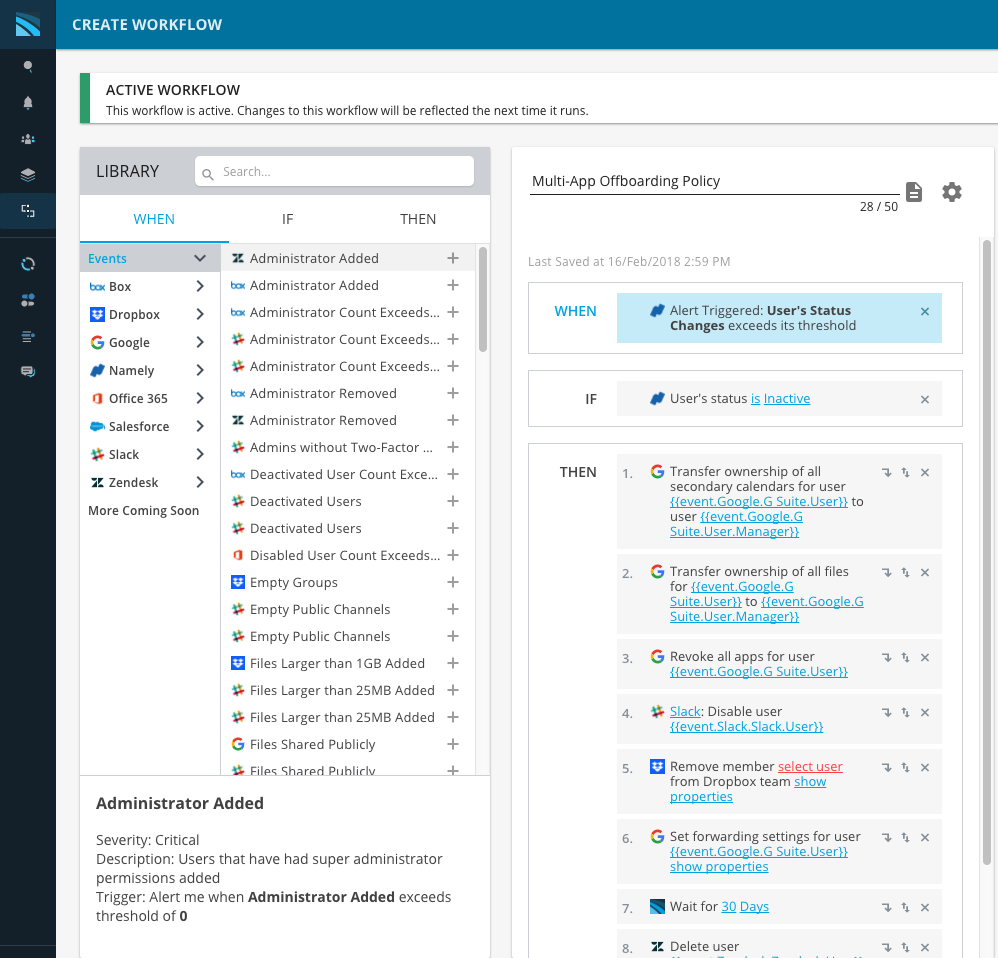This screenshot has width=998, height=958.
Task: Open the users icon in sidebar
Action: click(x=28, y=139)
